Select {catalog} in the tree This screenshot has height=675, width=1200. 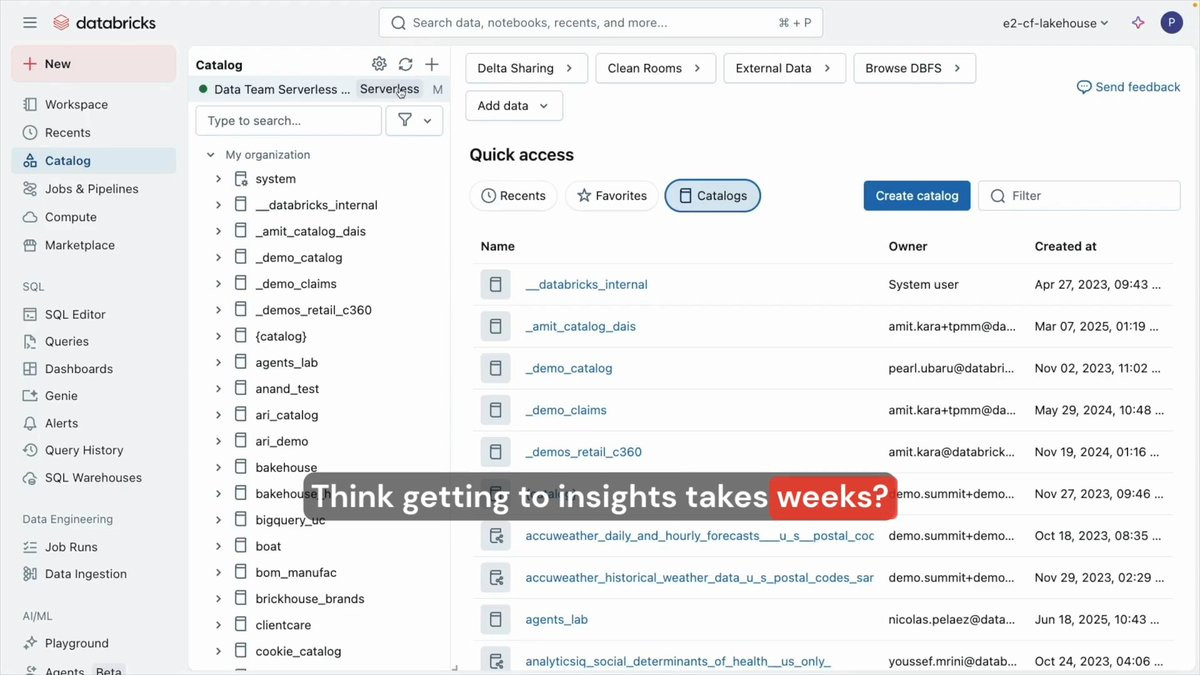tap(281, 336)
